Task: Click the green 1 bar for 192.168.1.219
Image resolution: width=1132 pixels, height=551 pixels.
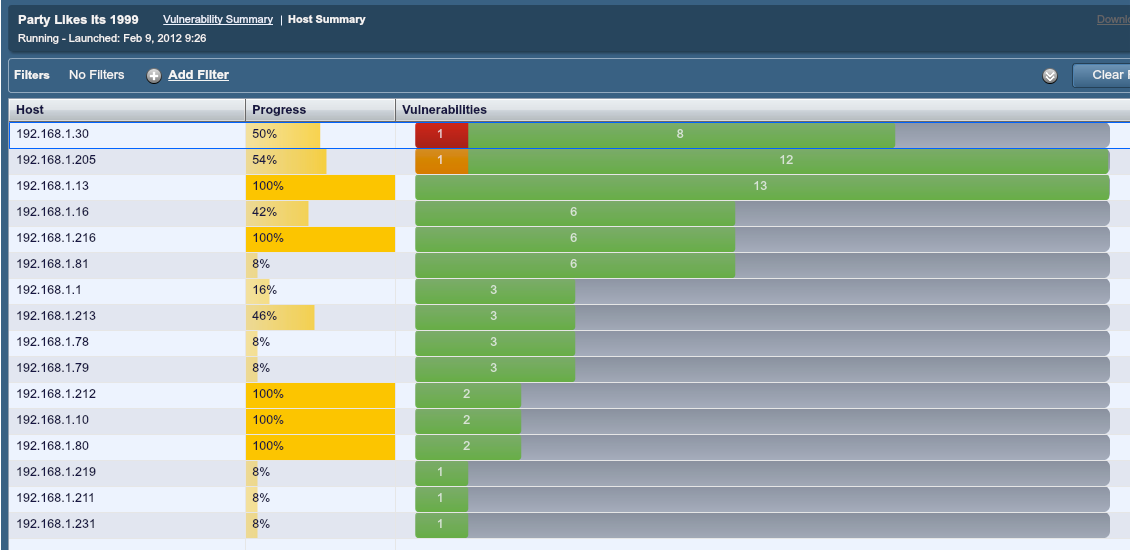Action: [441, 473]
